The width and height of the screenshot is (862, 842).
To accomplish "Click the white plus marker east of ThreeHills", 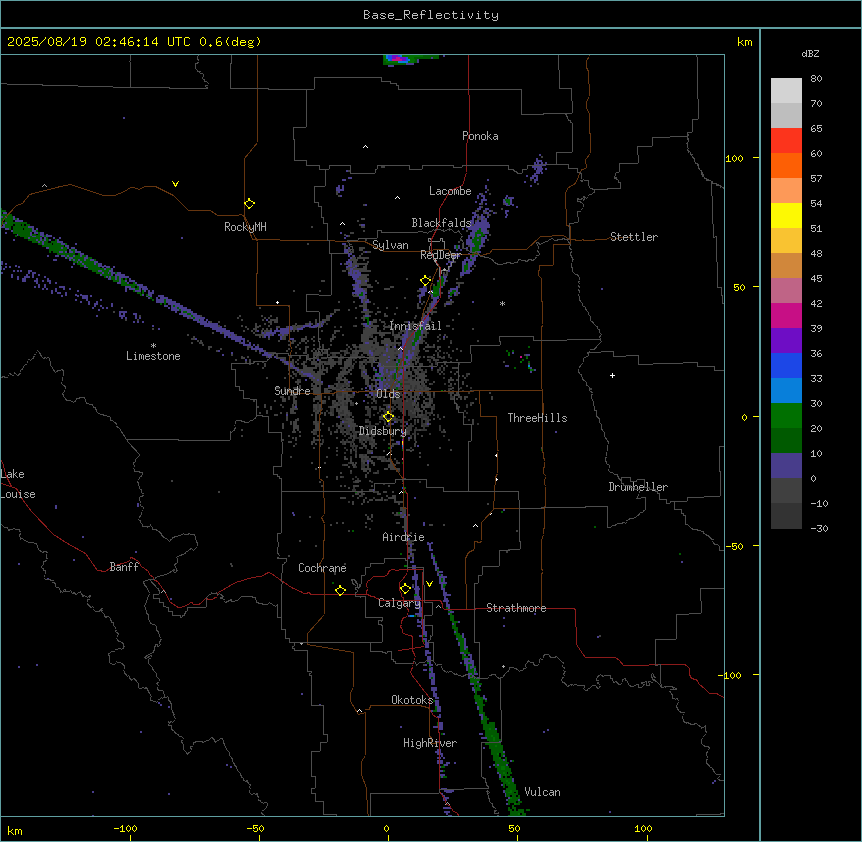I will coord(612,375).
